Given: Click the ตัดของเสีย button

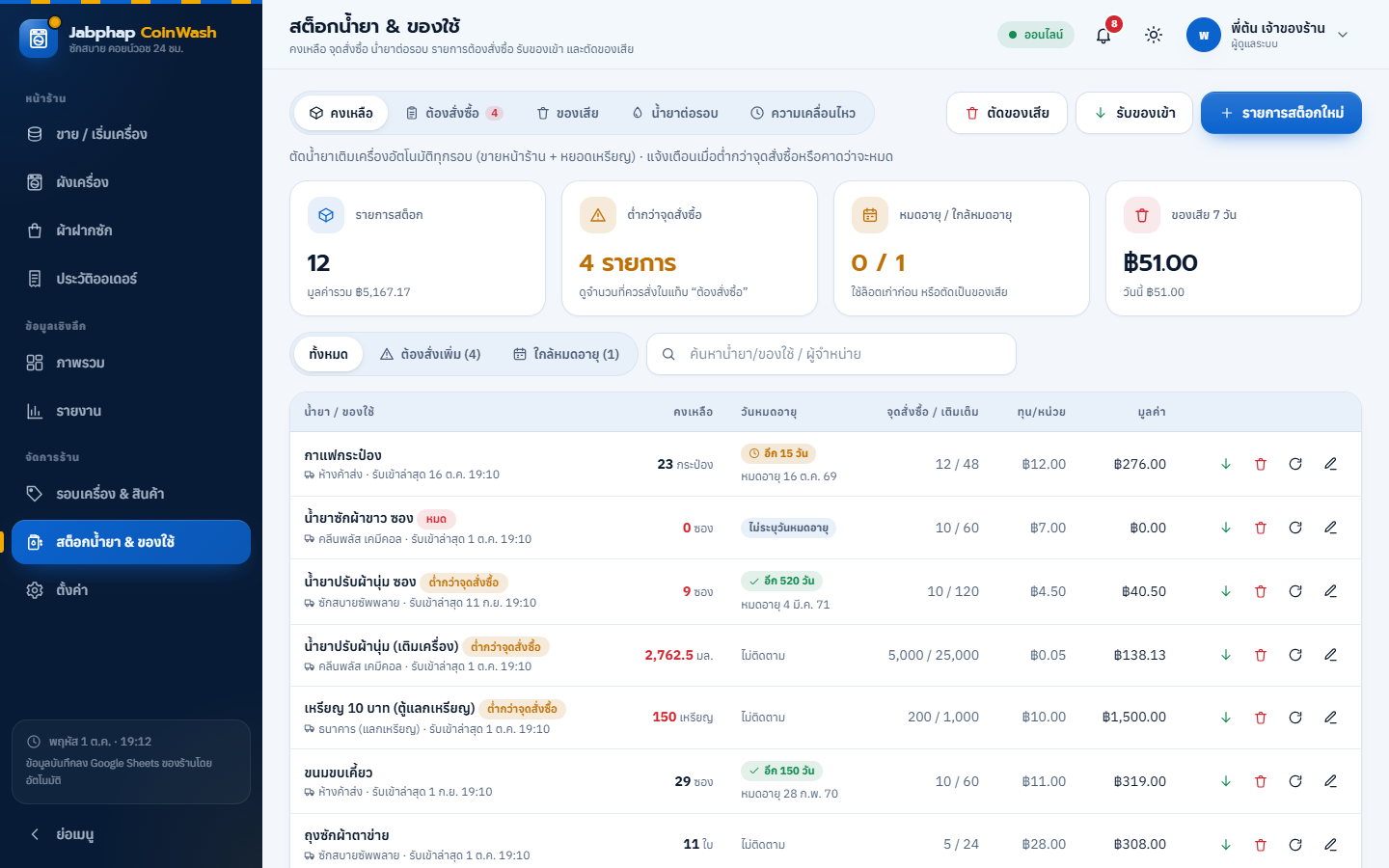Looking at the screenshot, I should click(x=1007, y=113).
